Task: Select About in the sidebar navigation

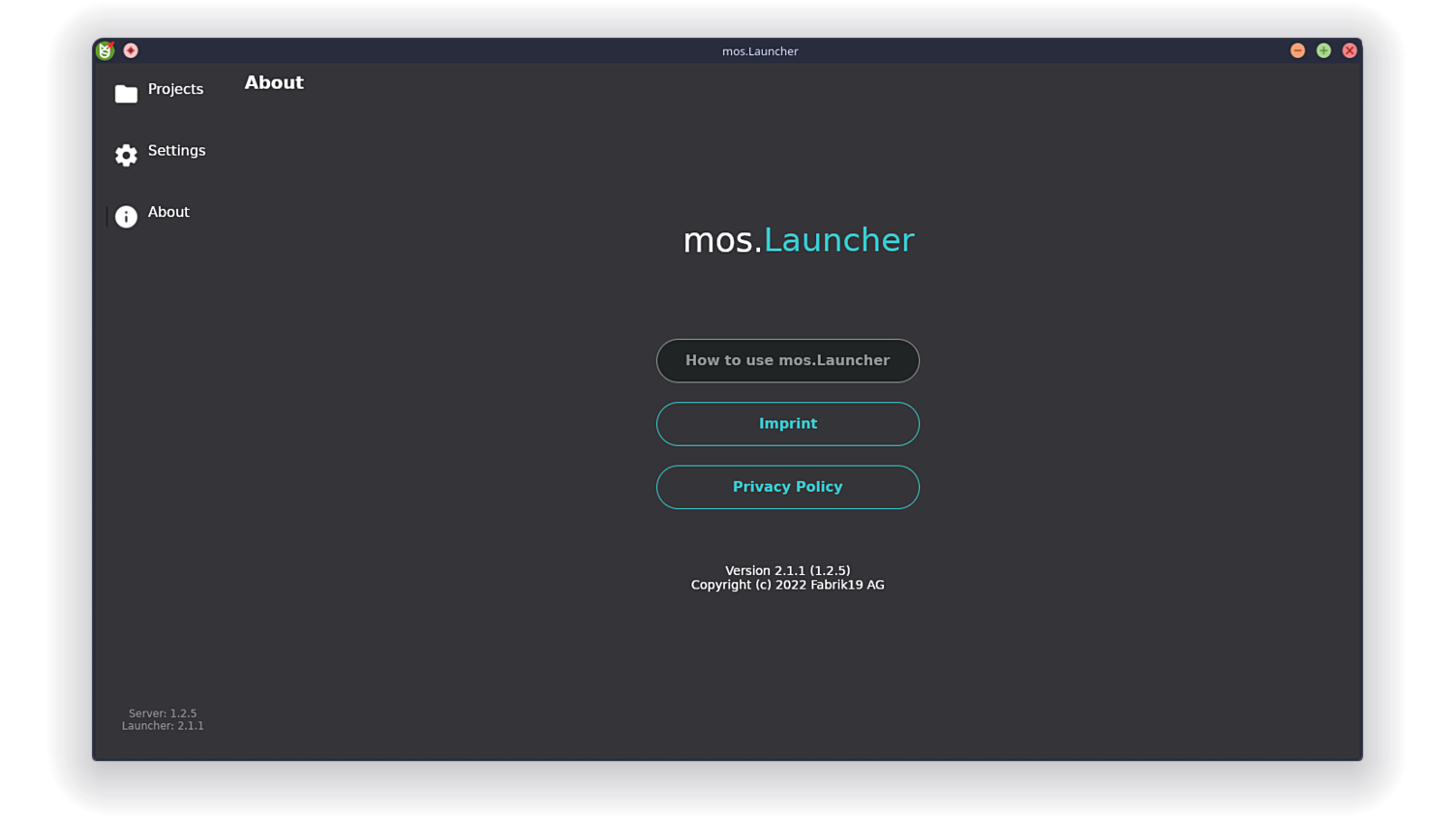Action: click(168, 212)
